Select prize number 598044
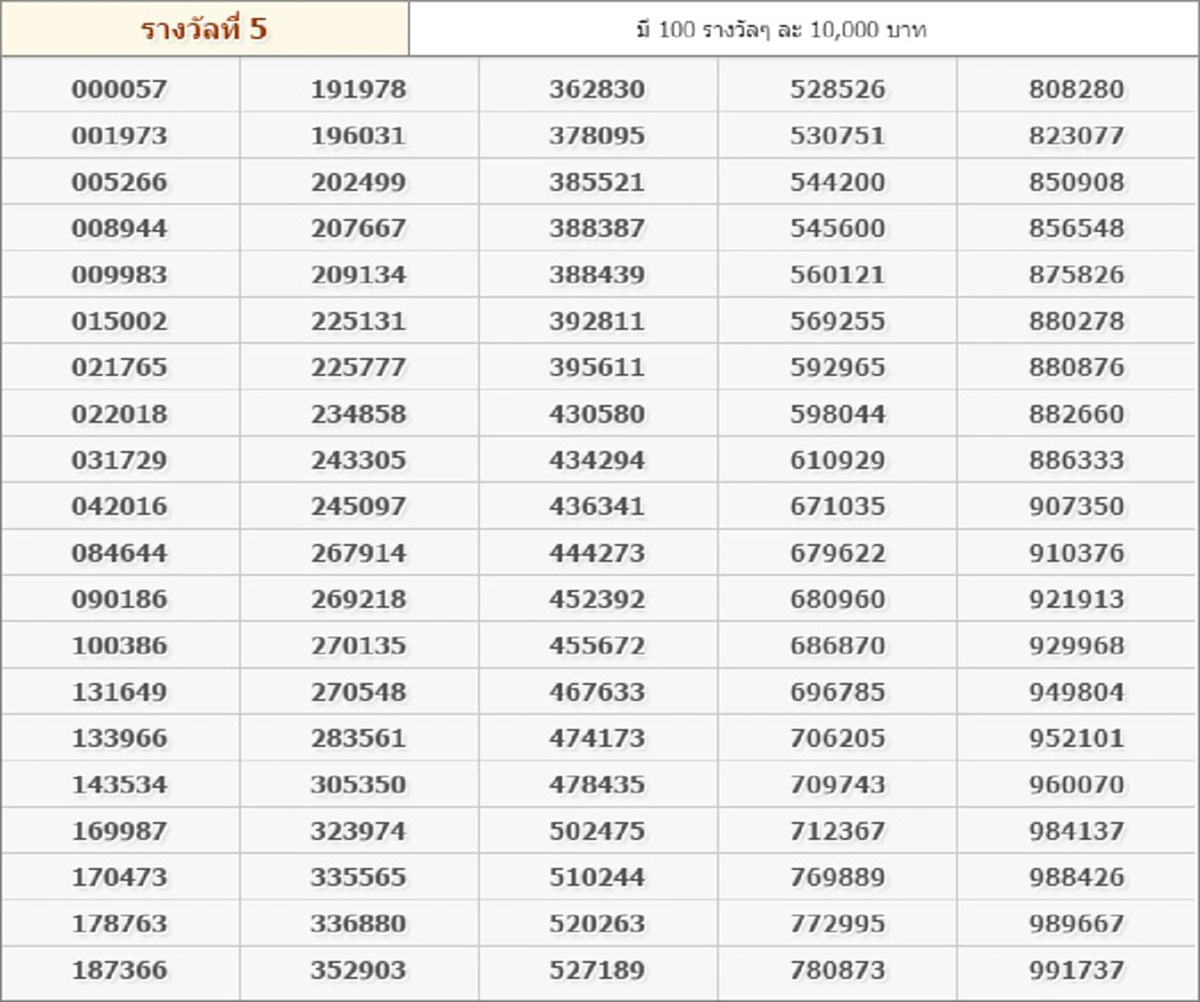 coord(837,413)
